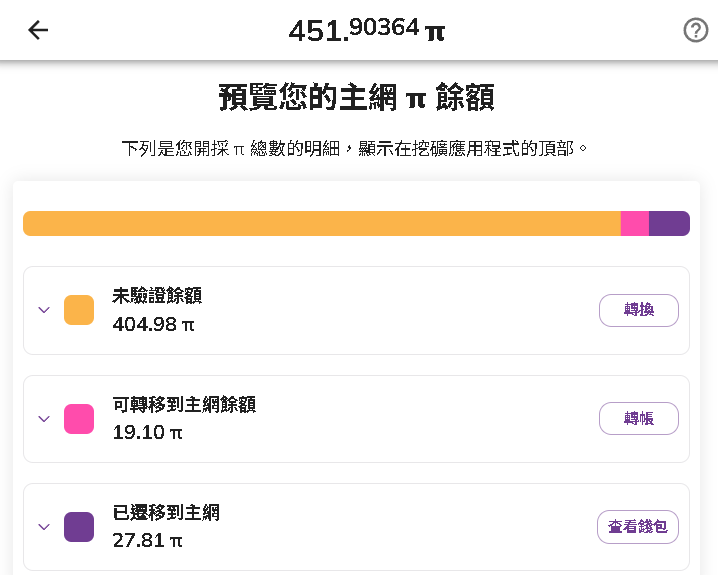
Task: Tap the 轉帳 button
Action: pyautogui.click(x=639, y=418)
